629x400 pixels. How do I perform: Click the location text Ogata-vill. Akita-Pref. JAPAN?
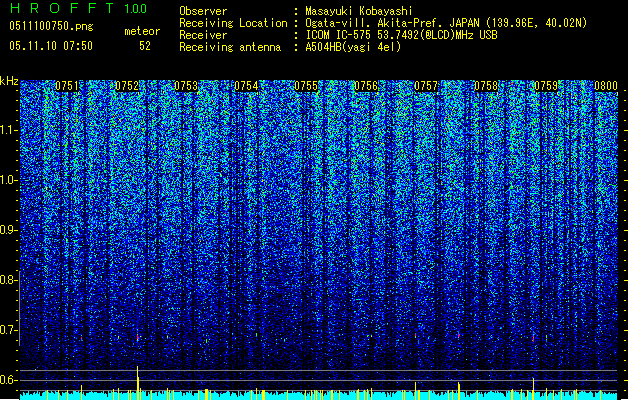point(392,23)
